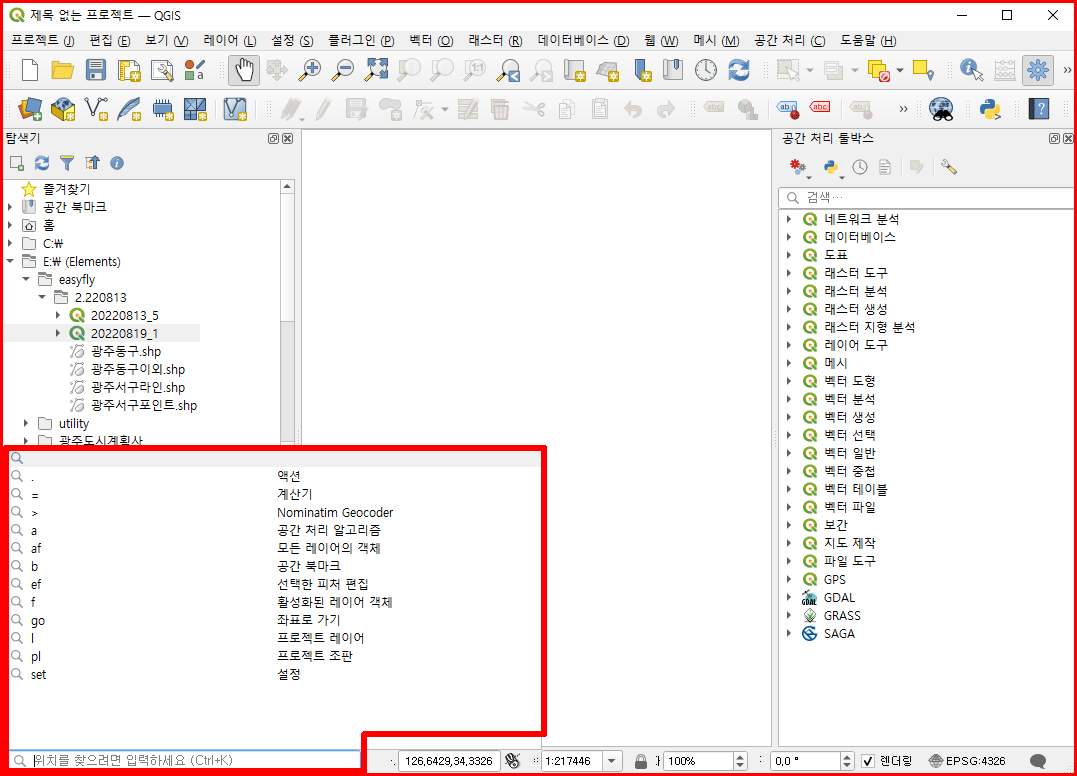1077x776 pixels.
Task: Filter the Browser panel
Action: pos(67,163)
